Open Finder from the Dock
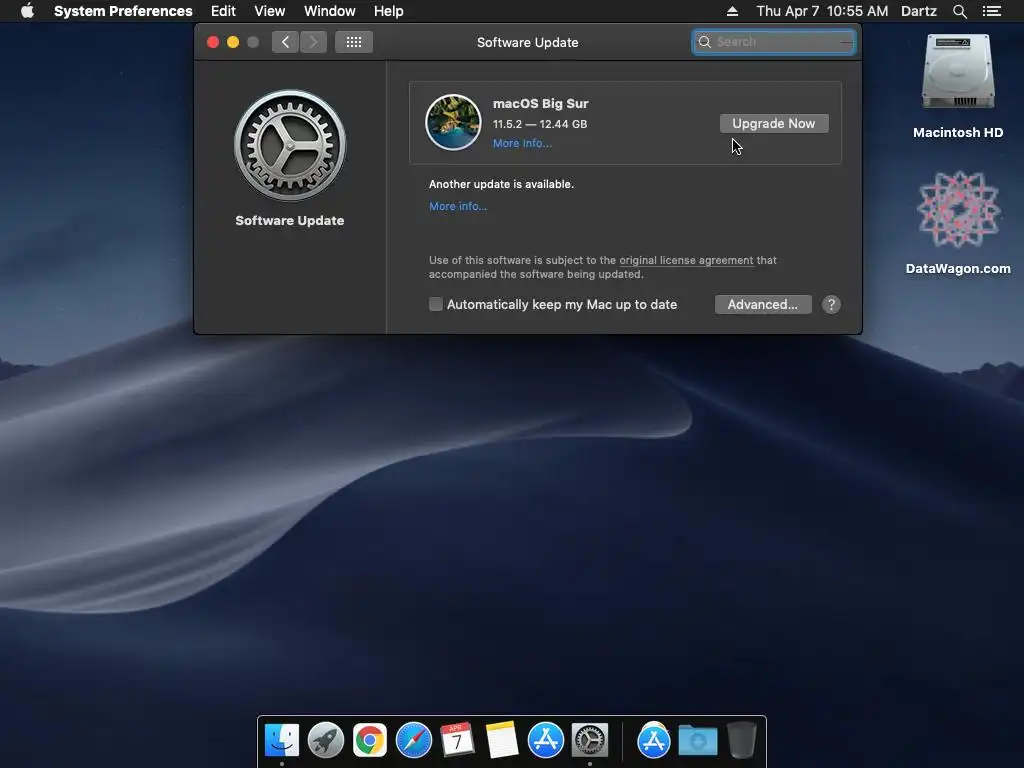 click(281, 740)
